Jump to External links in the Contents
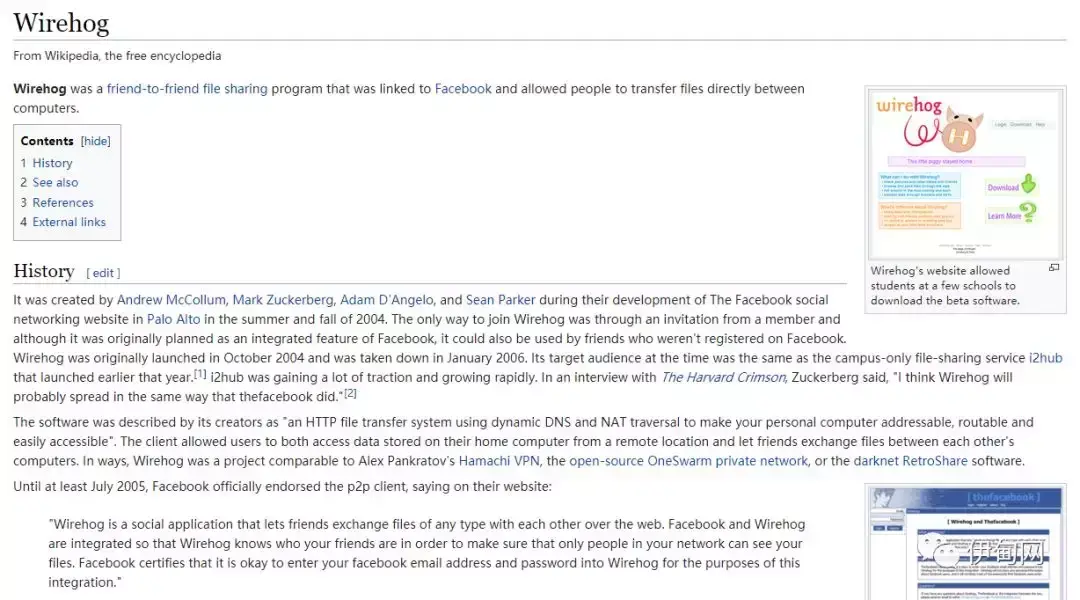 pyautogui.click(x=69, y=222)
